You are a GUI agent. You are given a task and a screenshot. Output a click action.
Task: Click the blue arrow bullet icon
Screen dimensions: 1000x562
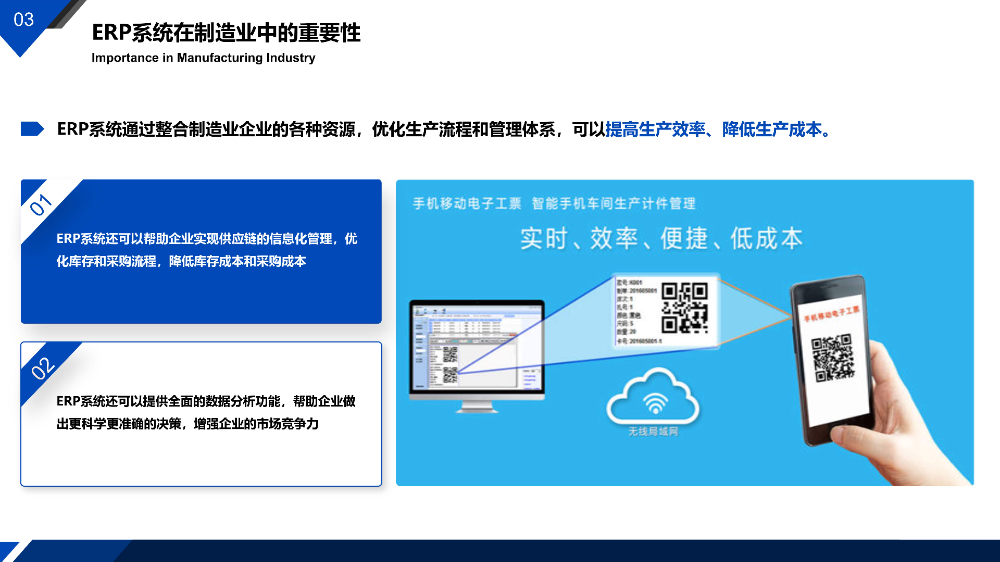click(32, 129)
